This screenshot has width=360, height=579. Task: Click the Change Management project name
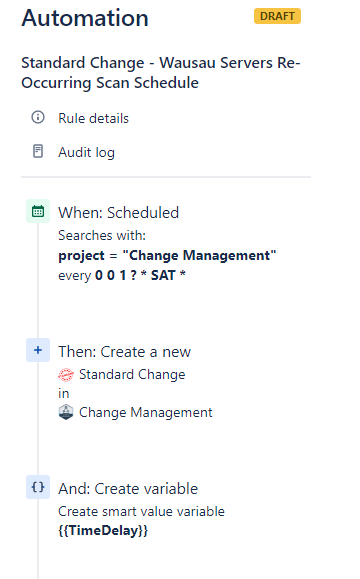click(x=146, y=412)
